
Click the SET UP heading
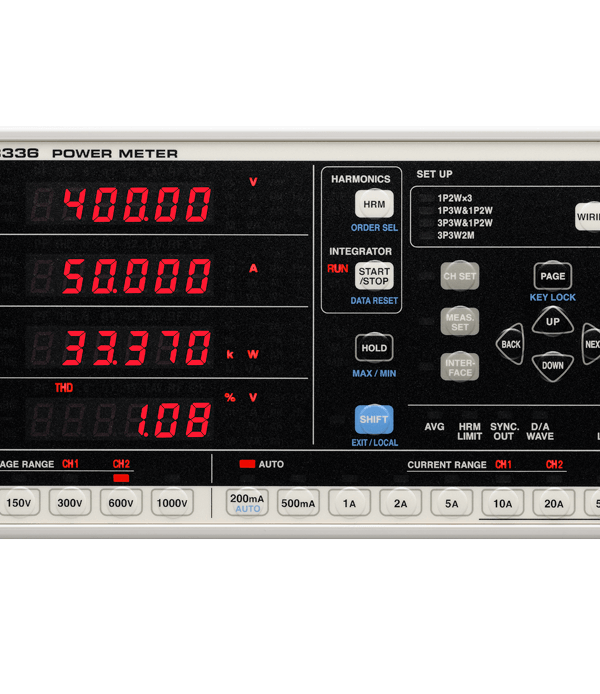[434, 174]
